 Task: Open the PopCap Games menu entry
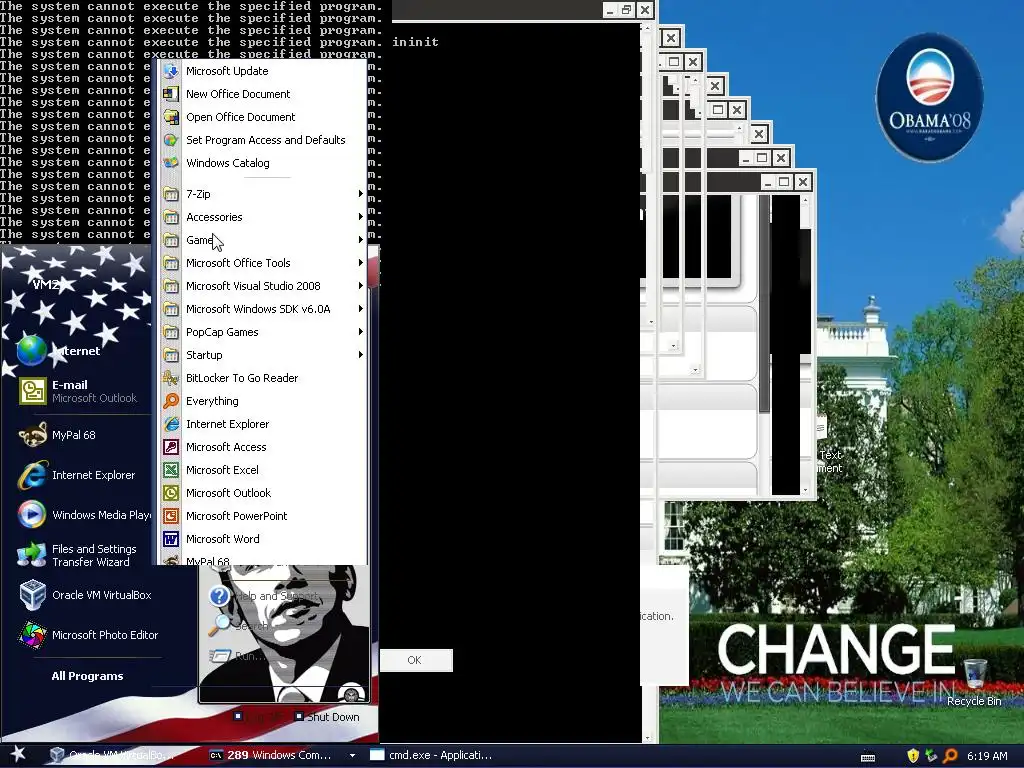coord(264,332)
